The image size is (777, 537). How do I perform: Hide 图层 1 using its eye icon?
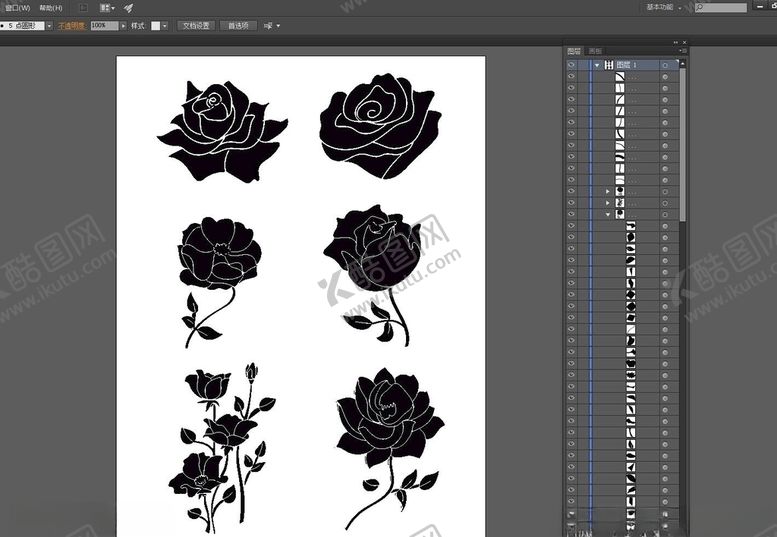click(x=571, y=64)
